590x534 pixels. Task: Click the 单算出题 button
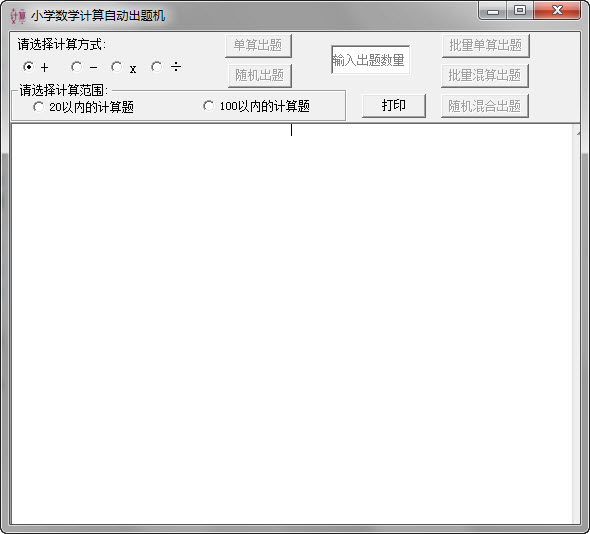tap(258, 46)
